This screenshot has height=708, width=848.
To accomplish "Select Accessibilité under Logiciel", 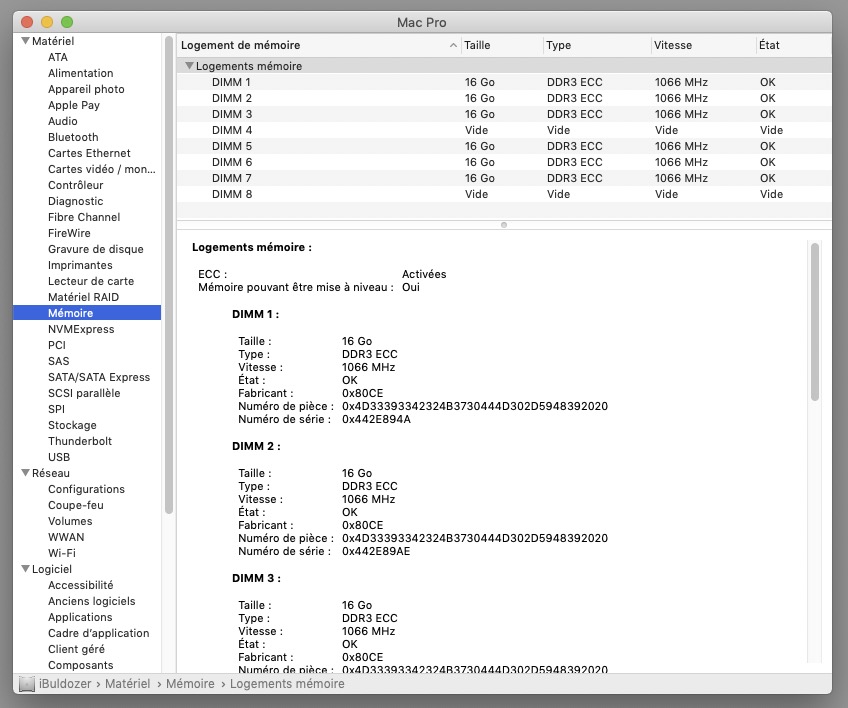I will [81, 585].
